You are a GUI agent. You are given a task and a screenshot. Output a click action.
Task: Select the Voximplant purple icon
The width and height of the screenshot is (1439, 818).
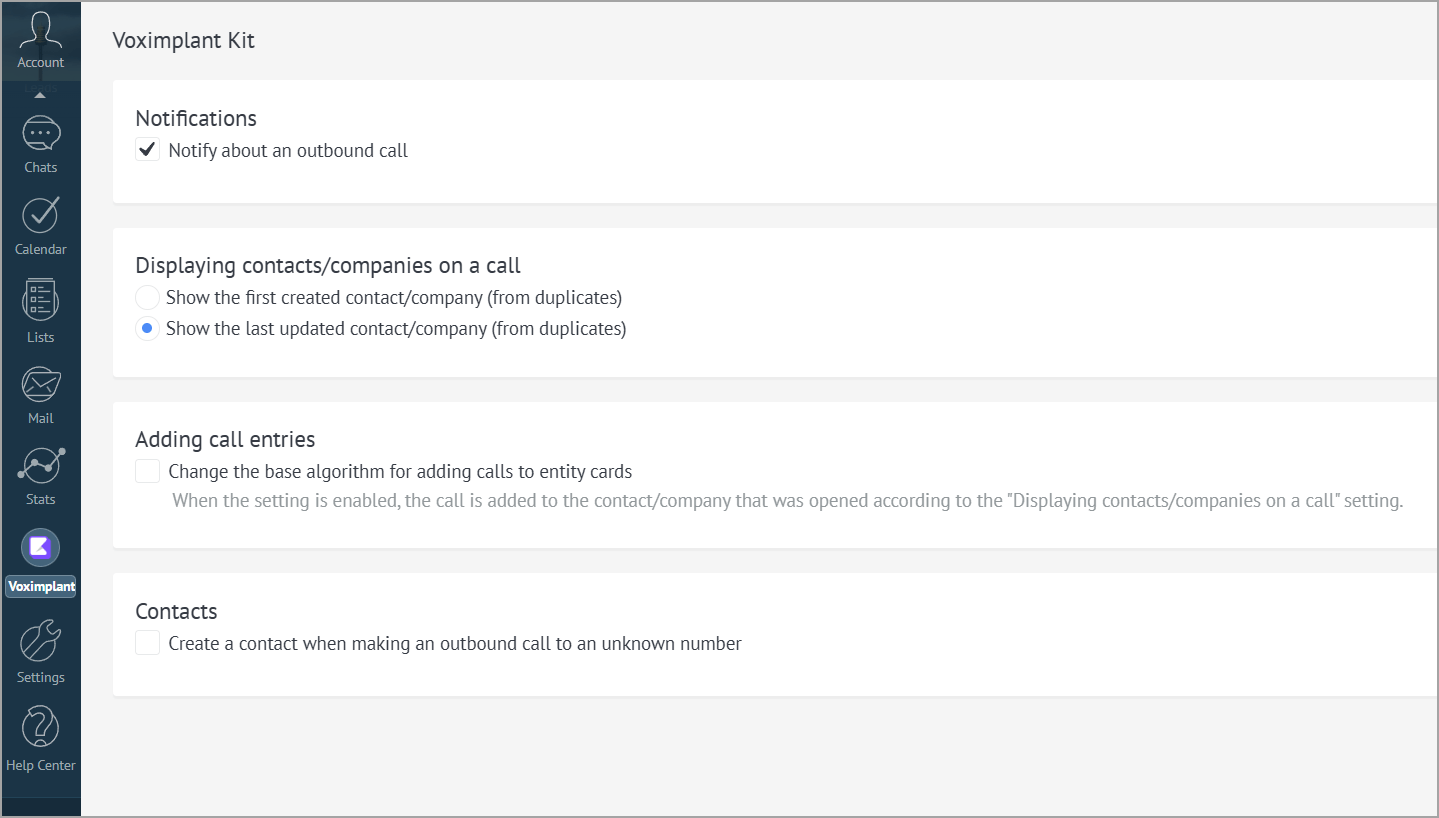41,547
